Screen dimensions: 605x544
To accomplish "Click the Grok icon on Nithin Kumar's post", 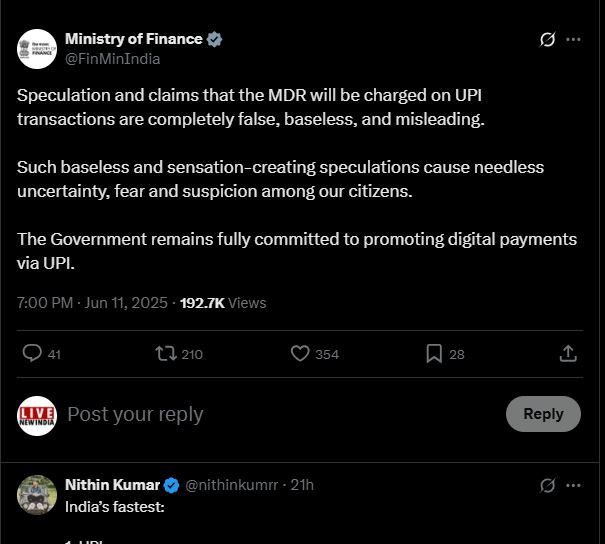I will pyautogui.click(x=547, y=485).
